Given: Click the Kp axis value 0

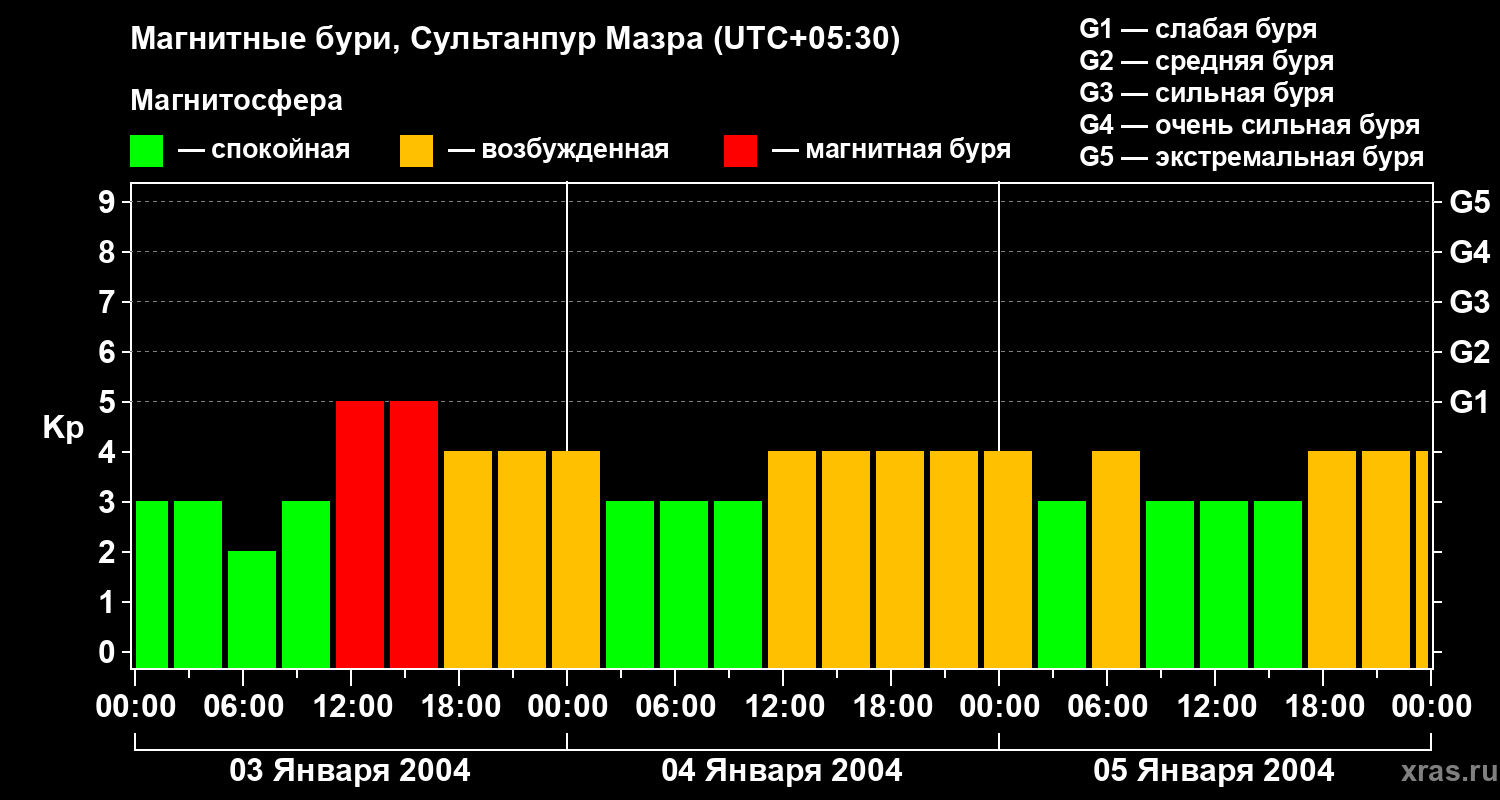Looking at the screenshot, I should [x=109, y=652].
